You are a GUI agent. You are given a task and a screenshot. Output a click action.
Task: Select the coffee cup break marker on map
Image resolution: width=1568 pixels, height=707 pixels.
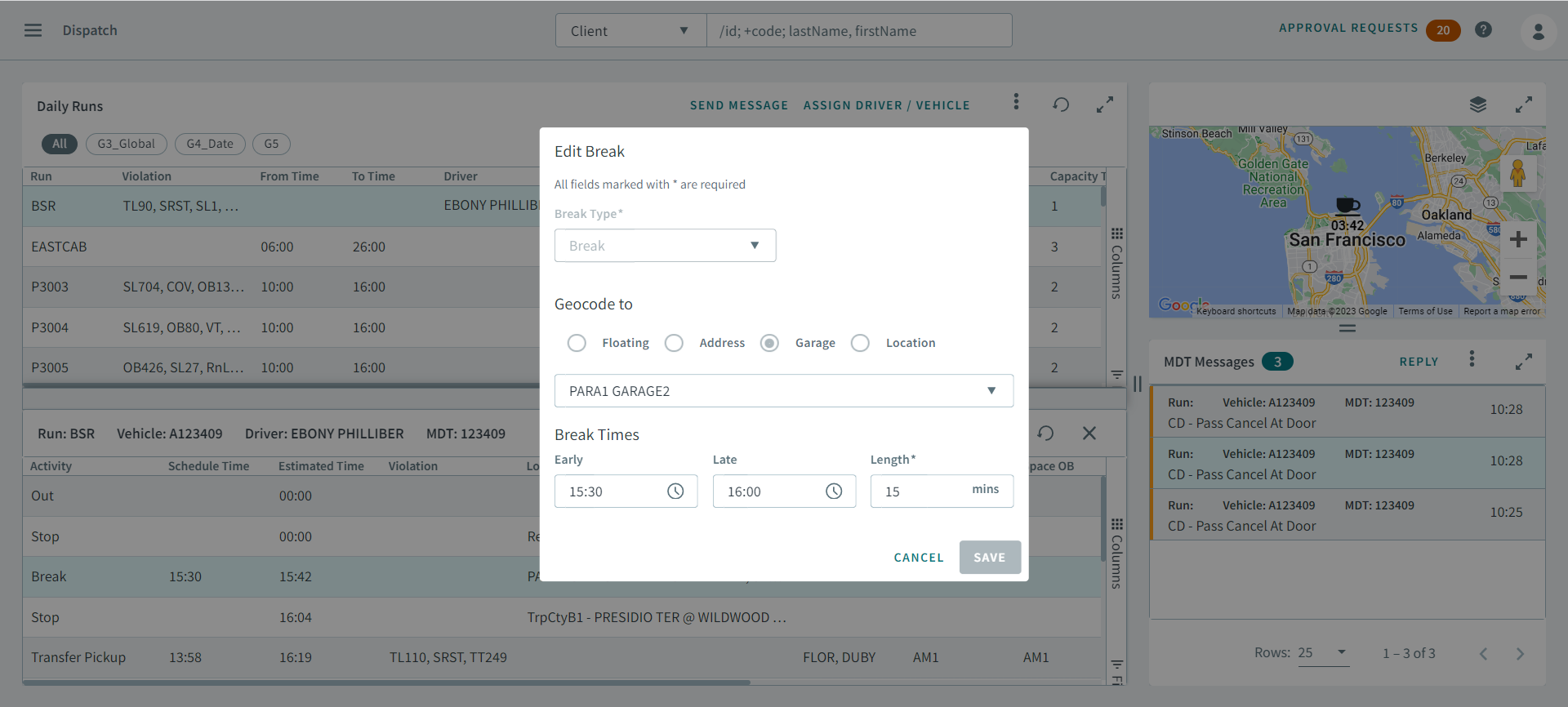pyautogui.click(x=1347, y=206)
